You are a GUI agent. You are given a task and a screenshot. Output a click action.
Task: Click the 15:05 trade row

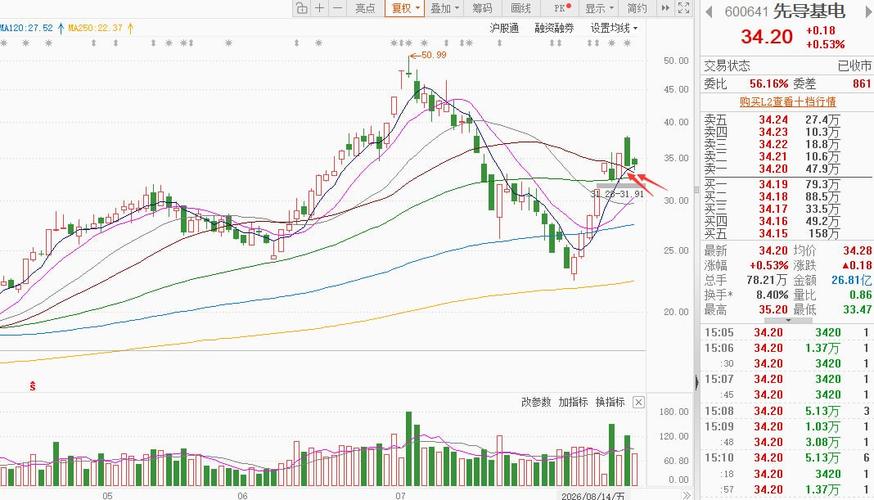(787, 333)
